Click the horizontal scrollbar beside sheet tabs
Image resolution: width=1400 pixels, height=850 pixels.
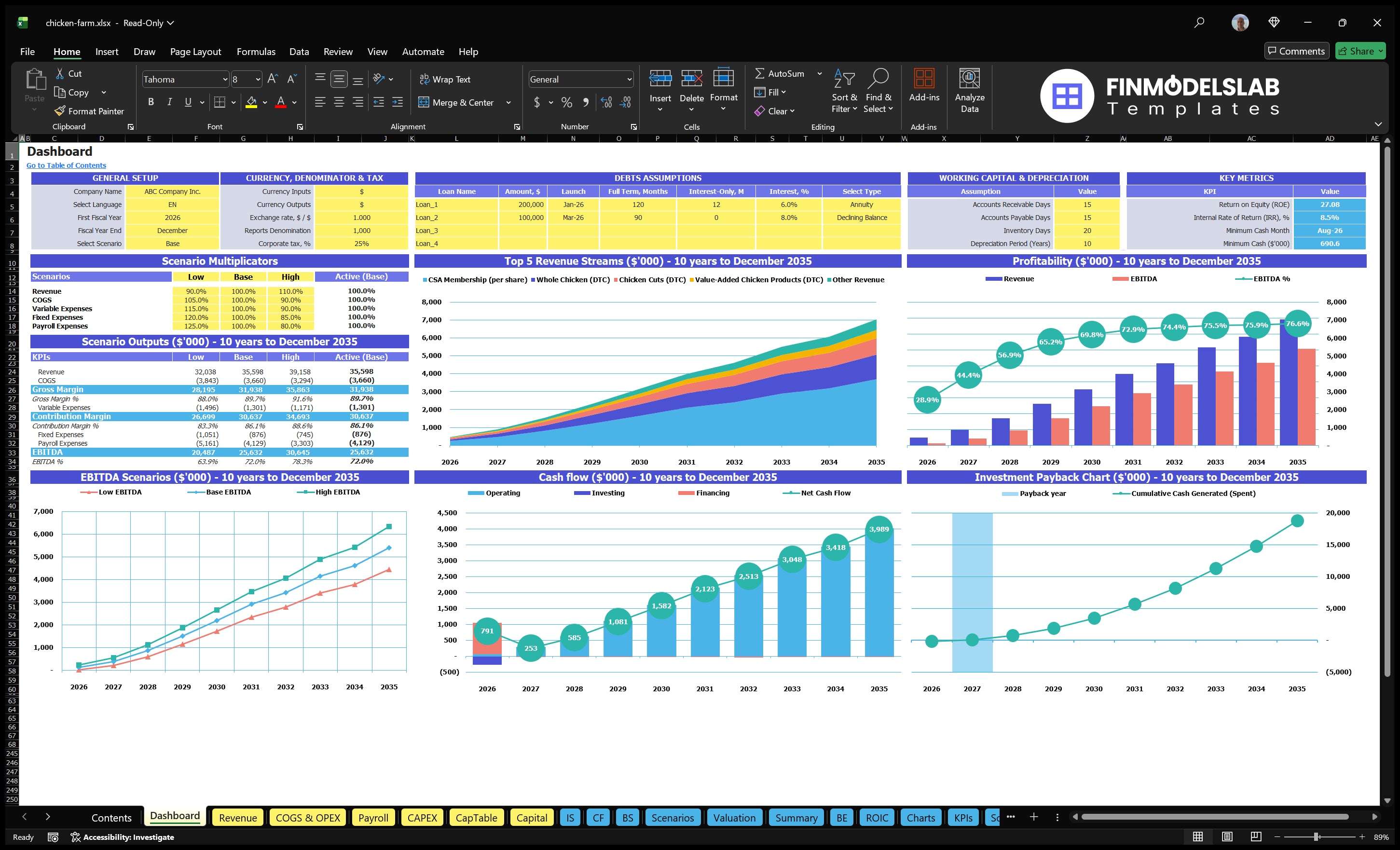[1214, 817]
